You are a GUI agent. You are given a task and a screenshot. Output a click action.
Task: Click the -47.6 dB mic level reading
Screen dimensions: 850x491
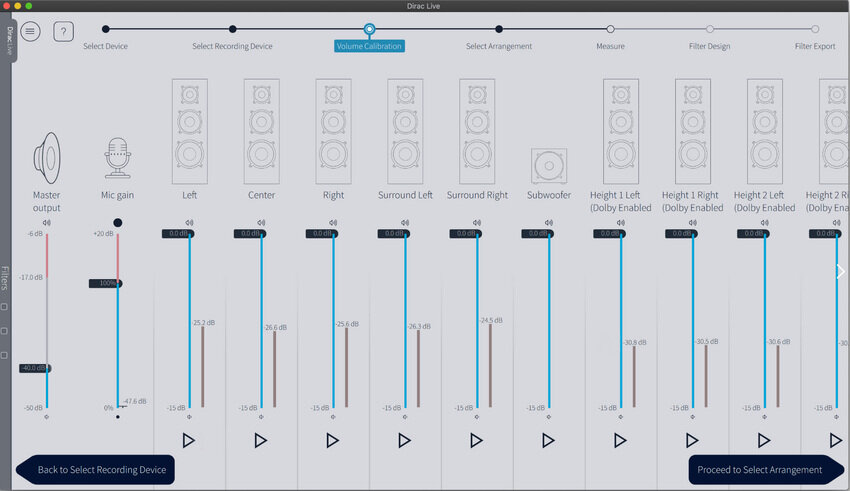(x=135, y=402)
